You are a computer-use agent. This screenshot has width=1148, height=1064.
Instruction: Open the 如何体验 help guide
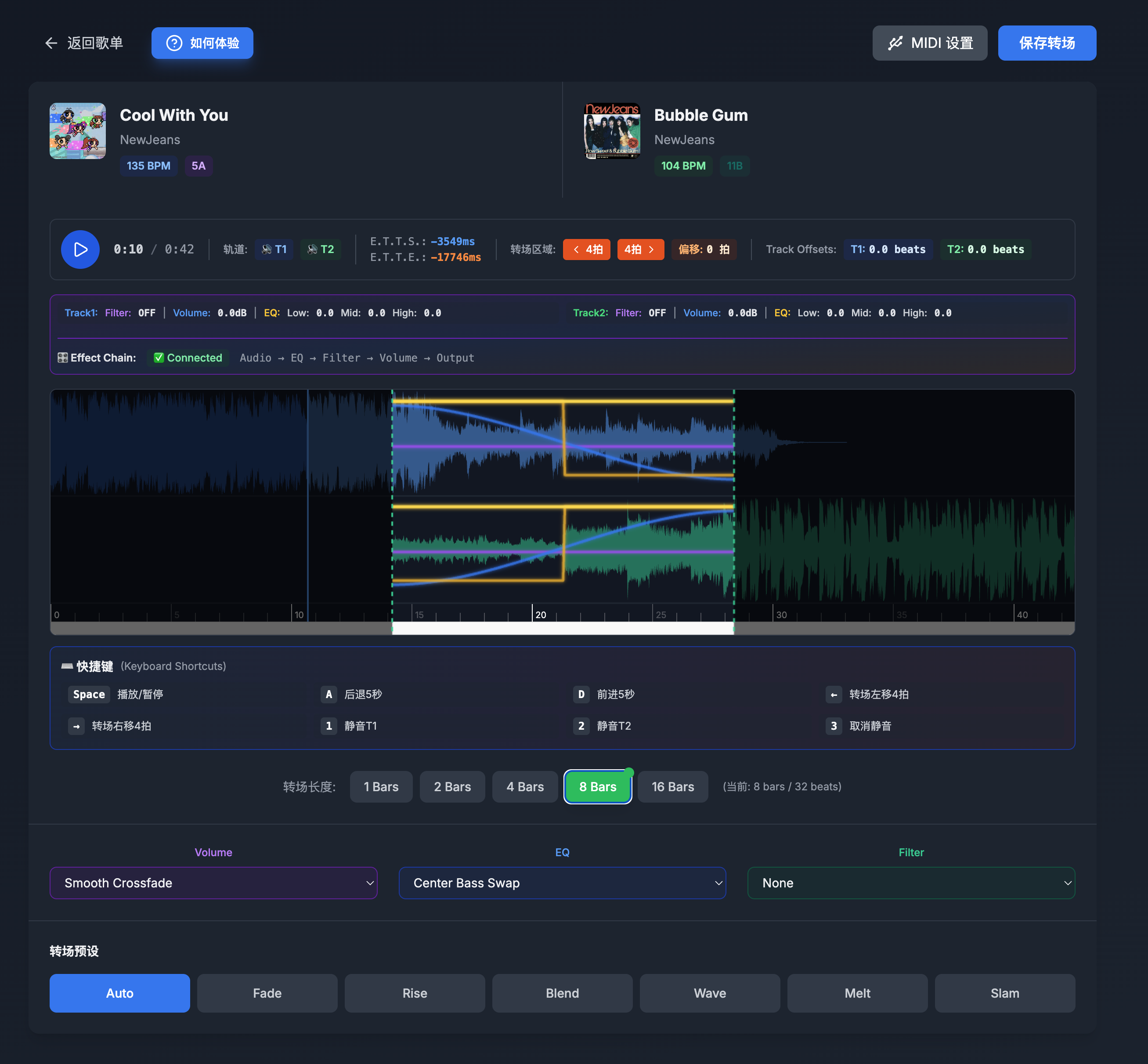click(202, 43)
